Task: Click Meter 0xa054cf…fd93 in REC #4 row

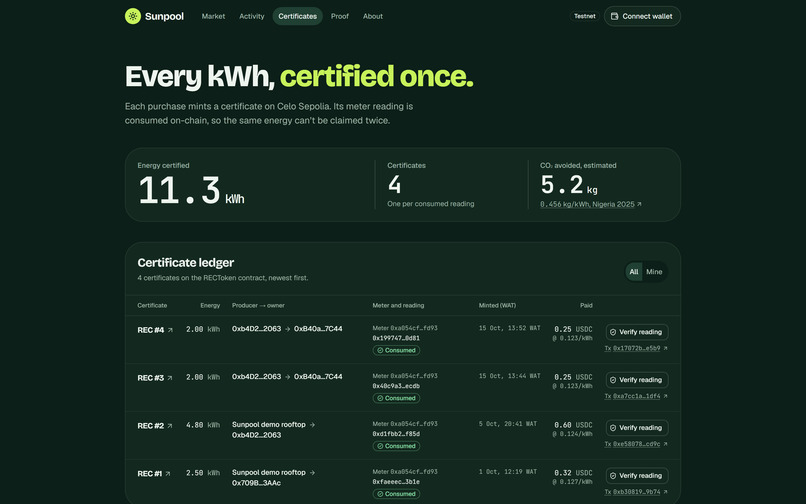Action: point(405,328)
